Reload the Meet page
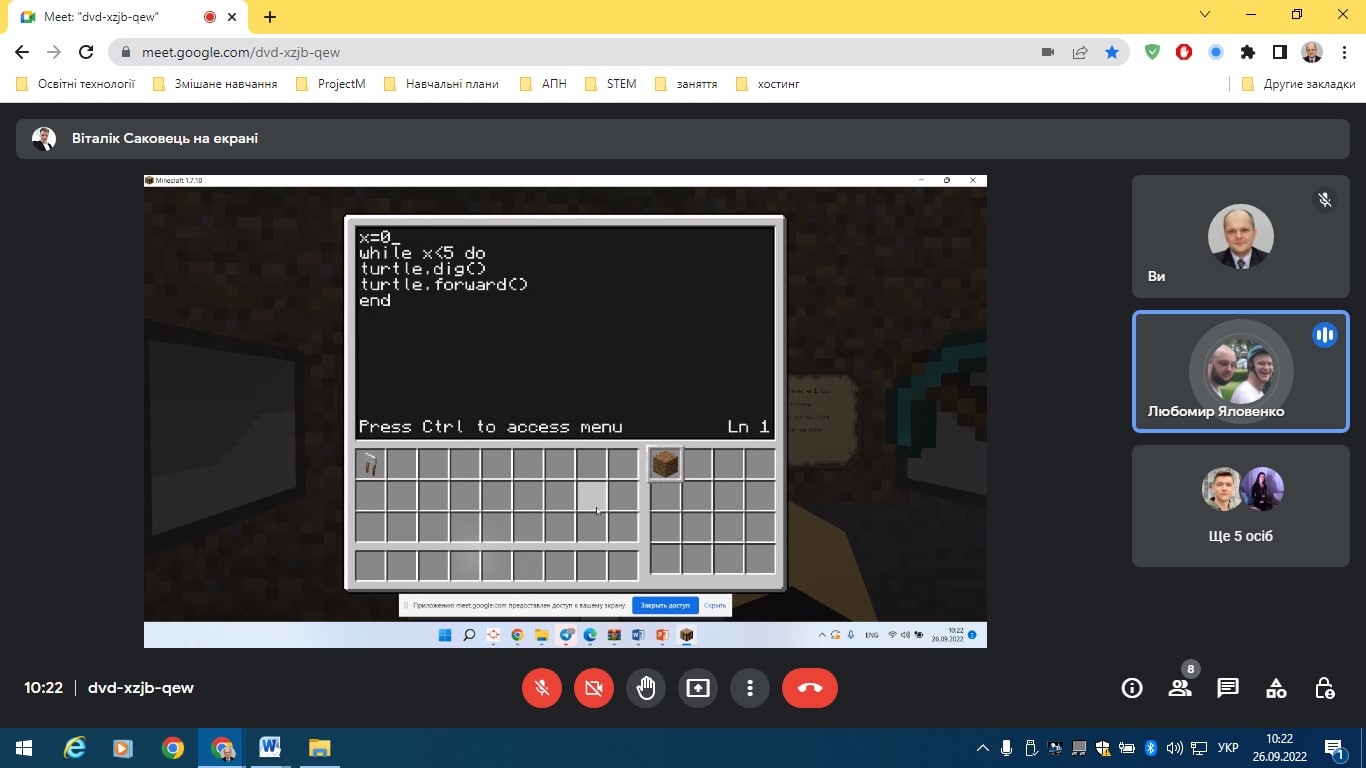 pyautogui.click(x=86, y=52)
